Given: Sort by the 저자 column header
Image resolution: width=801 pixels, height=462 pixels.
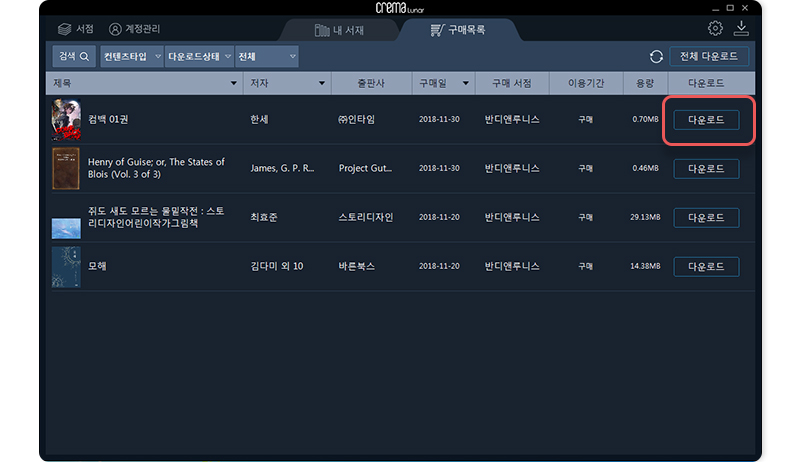Looking at the screenshot, I should coord(287,83).
